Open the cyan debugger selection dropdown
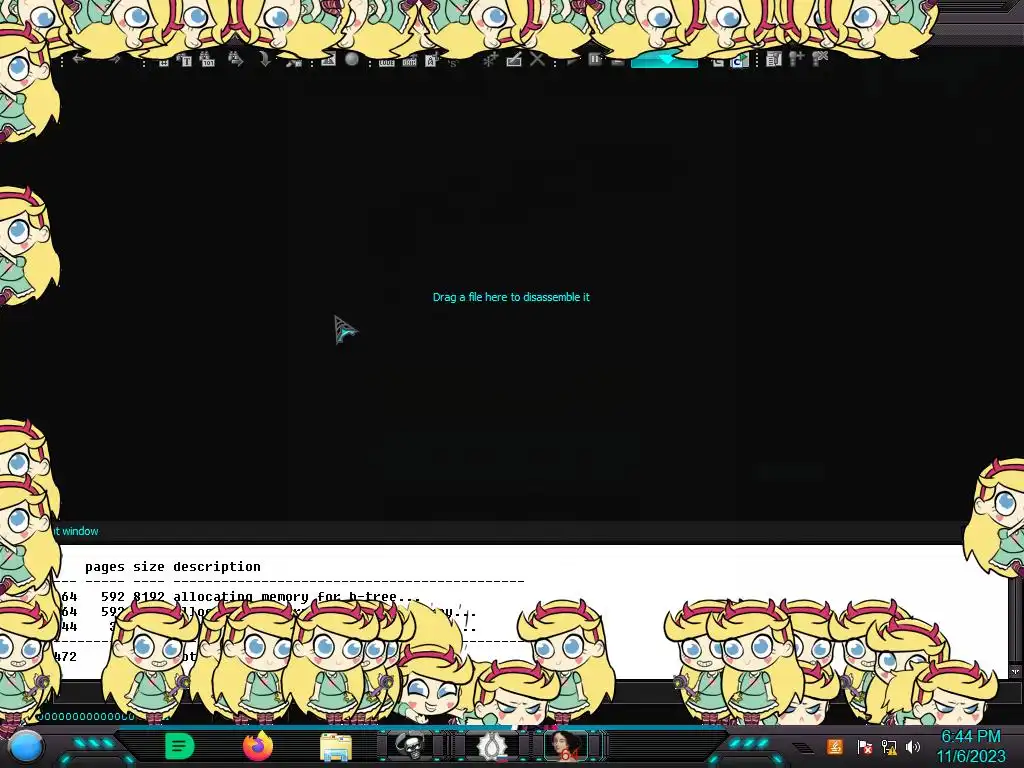The image size is (1024, 768). 664,61
